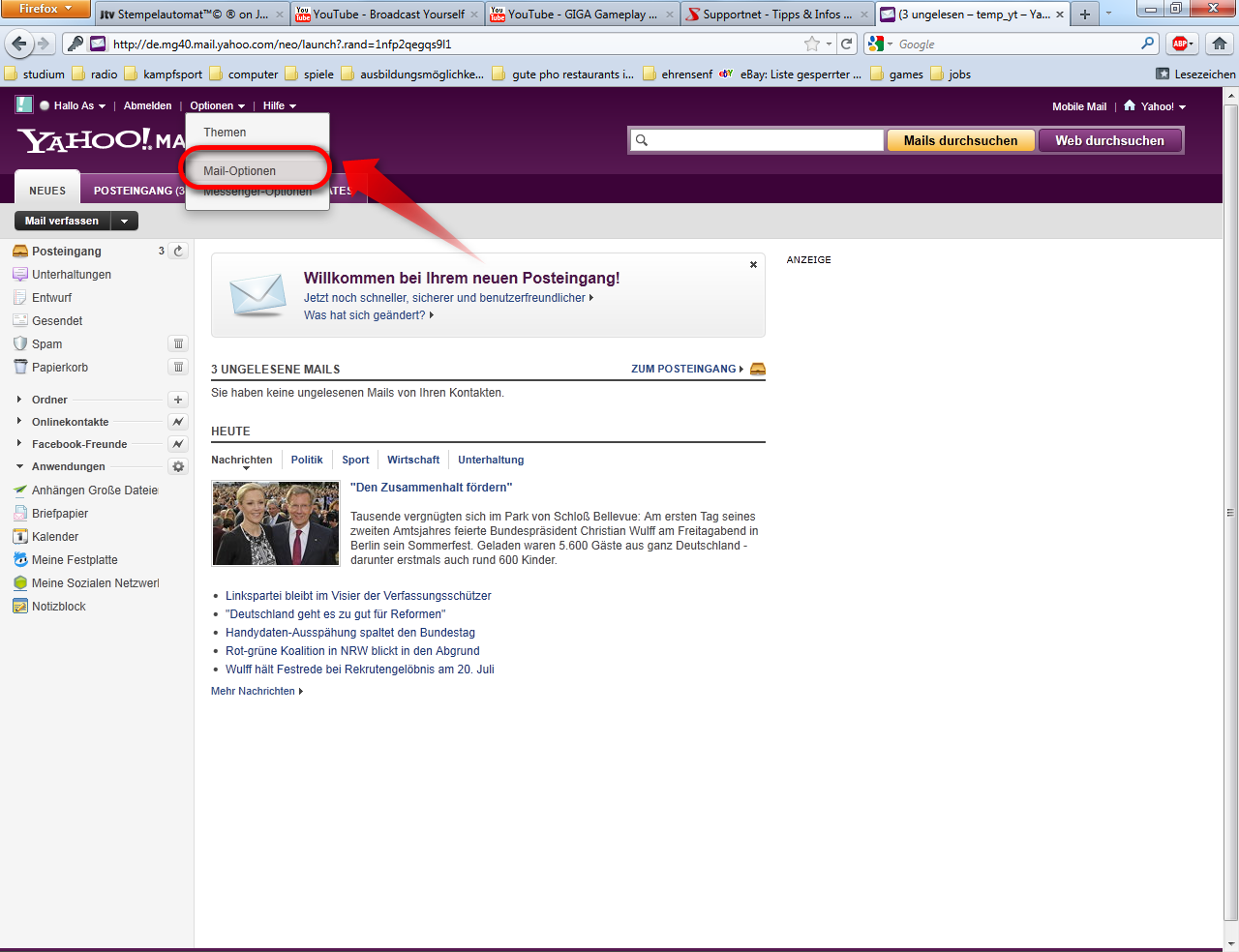
Task: Open Anwendungen settings gear icon
Action: 178,466
